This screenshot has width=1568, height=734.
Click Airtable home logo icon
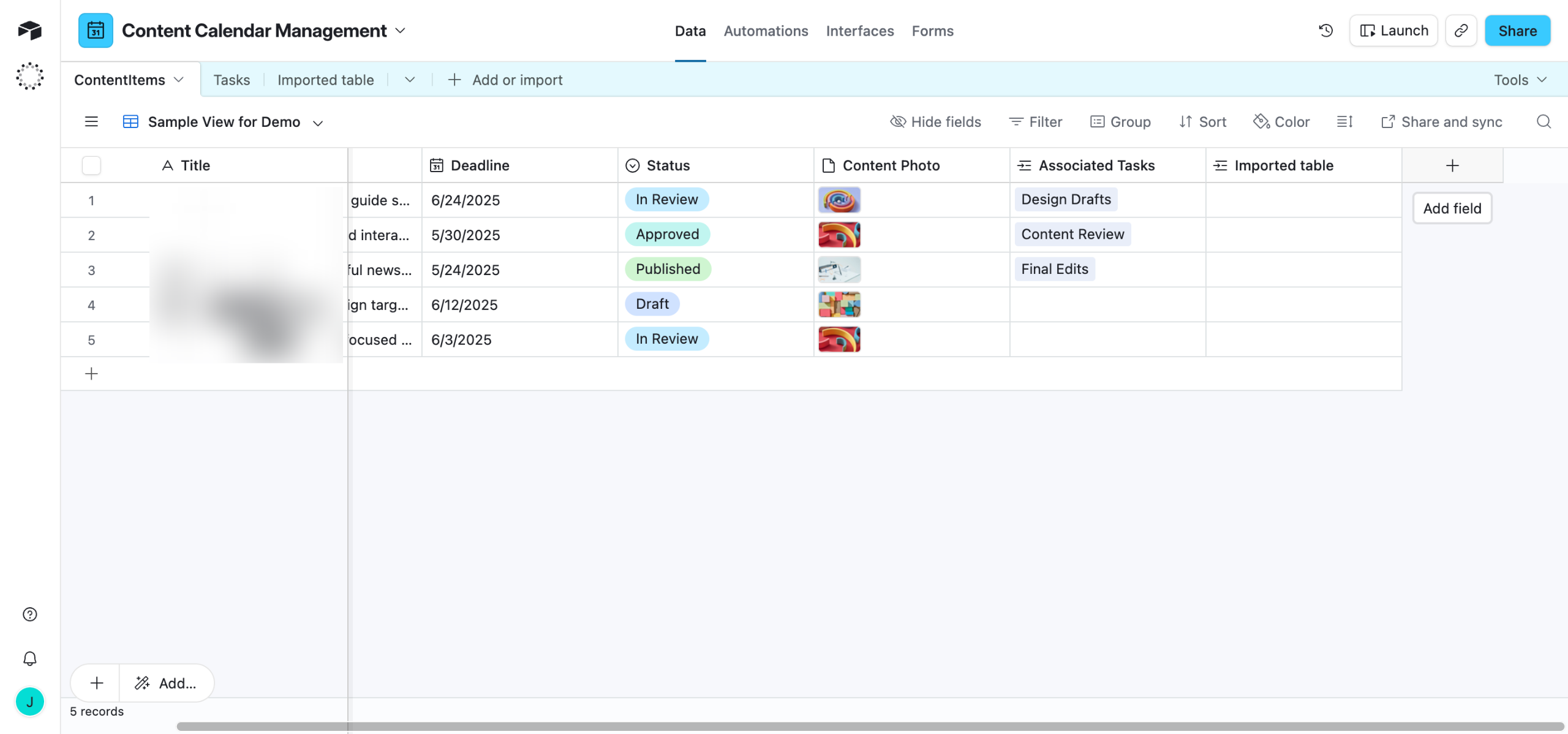(x=29, y=31)
